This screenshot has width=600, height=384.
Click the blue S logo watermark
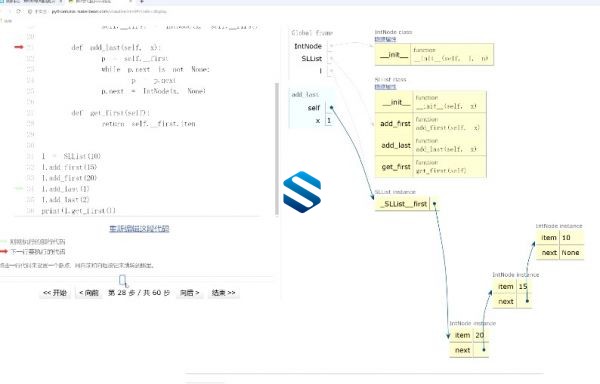(x=302, y=192)
